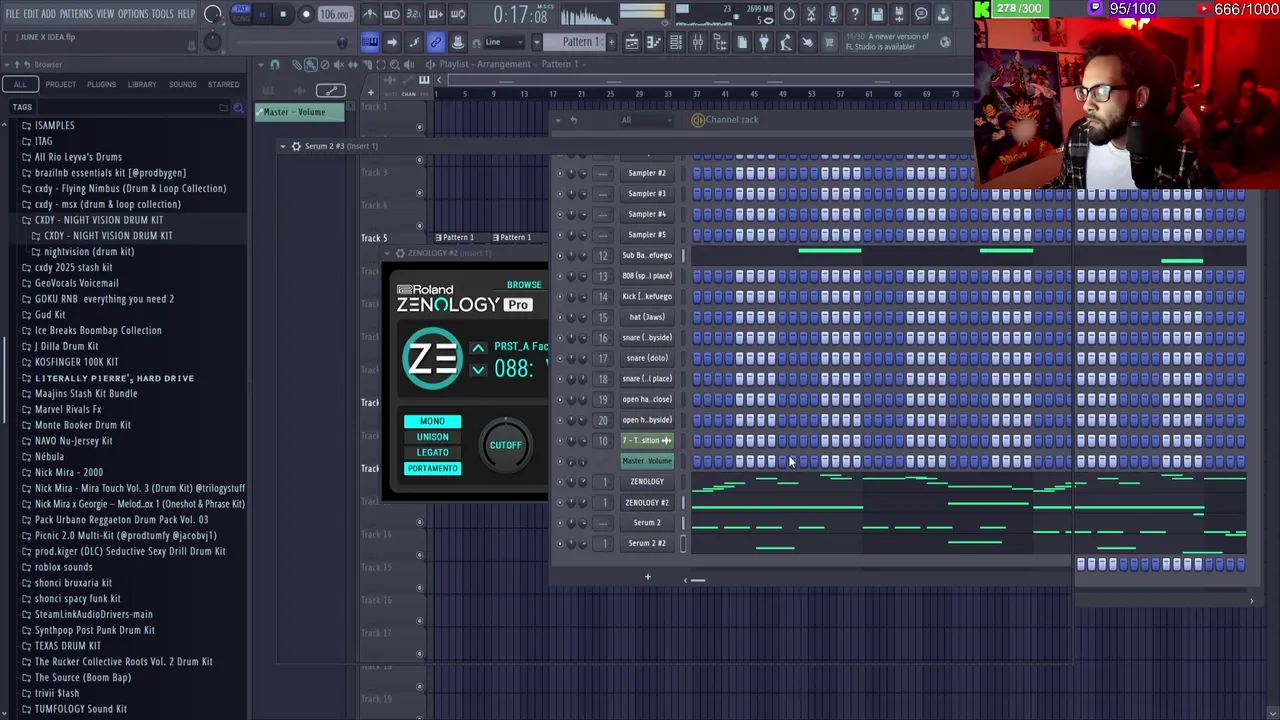Image resolution: width=1280 pixels, height=720 pixels.
Task: Toggle the 3-2-1 countdown before recording
Action: 414,14
